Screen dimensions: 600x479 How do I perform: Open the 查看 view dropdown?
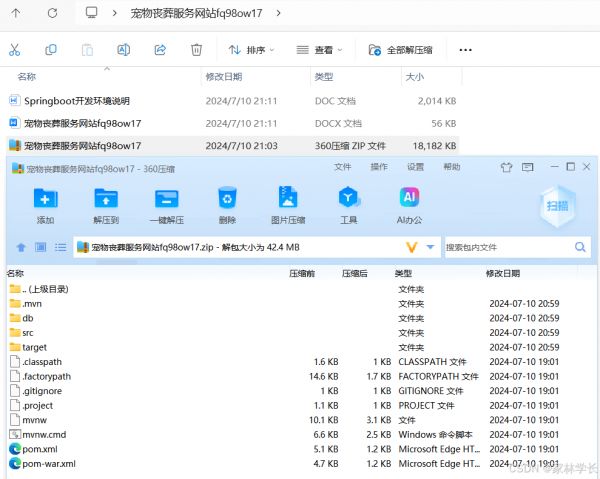click(319, 50)
